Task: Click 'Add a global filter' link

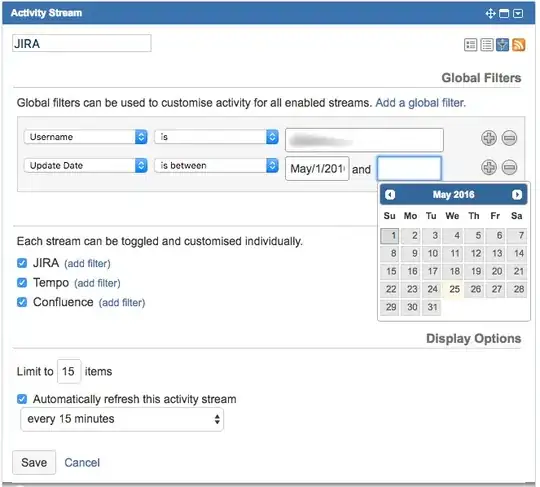Action: coord(420,103)
